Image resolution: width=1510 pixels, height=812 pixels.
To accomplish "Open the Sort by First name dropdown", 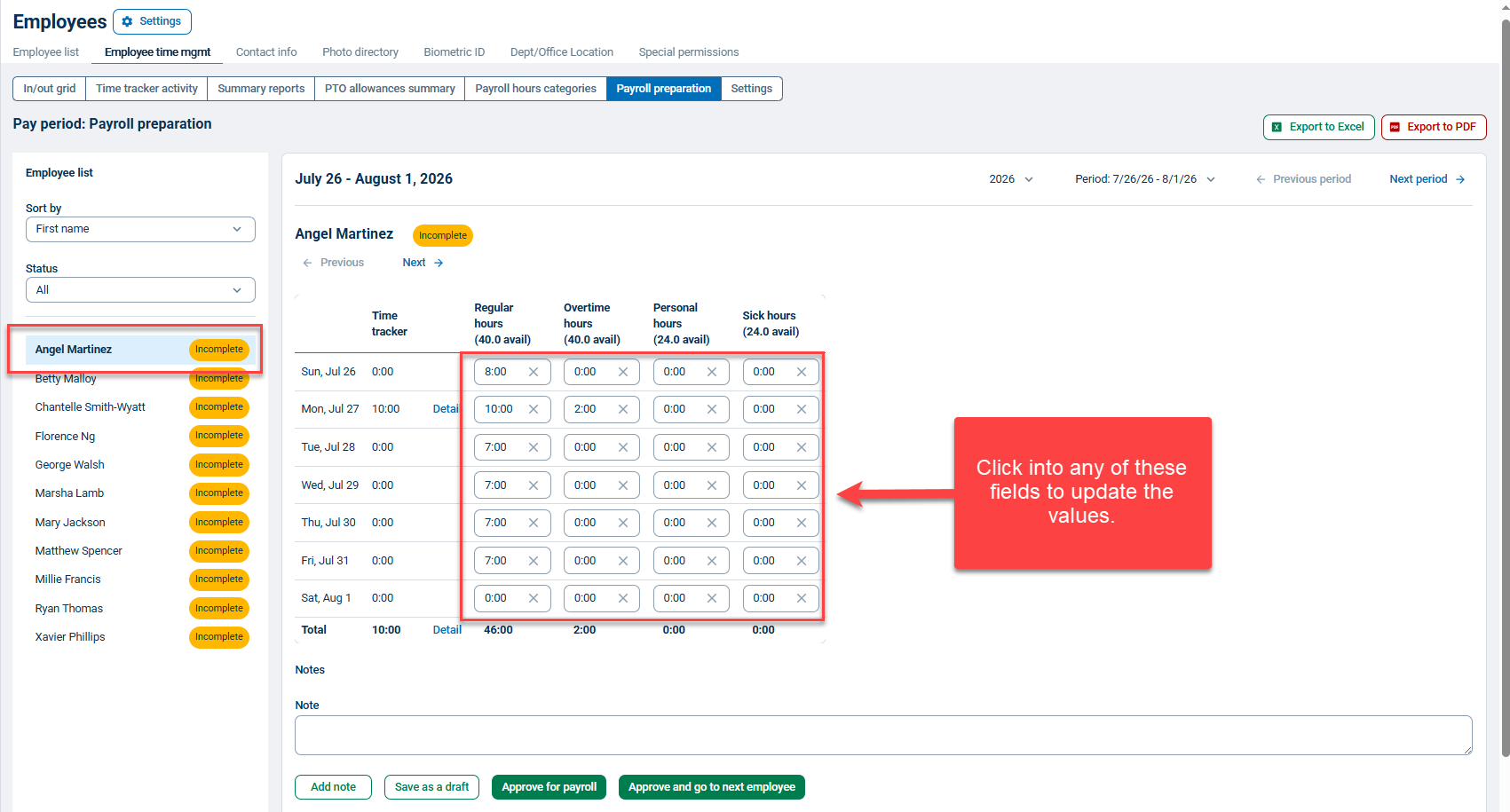I will pyautogui.click(x=140, y=229).
